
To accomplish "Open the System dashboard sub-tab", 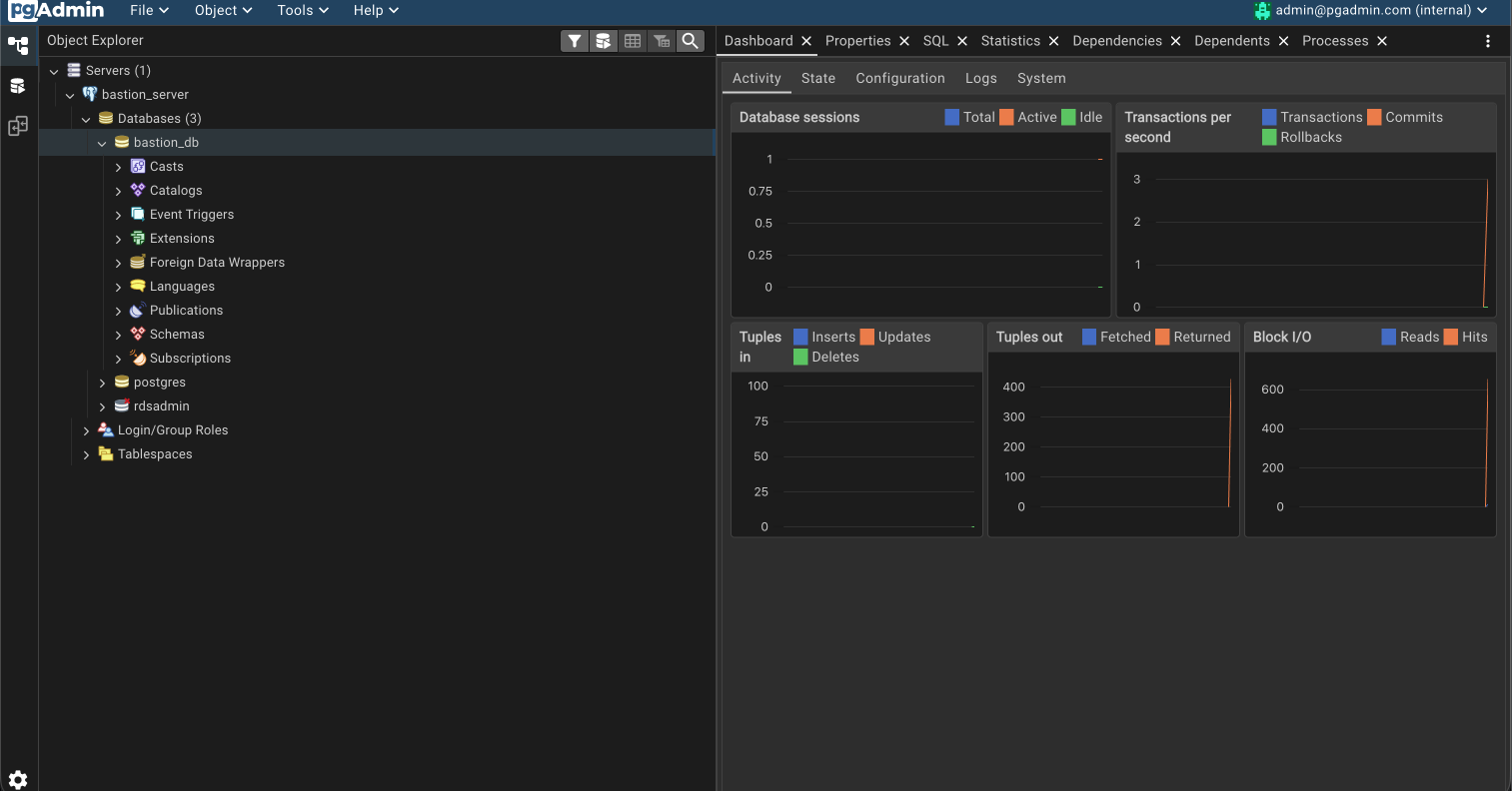I will click(x=1041, y=78).
